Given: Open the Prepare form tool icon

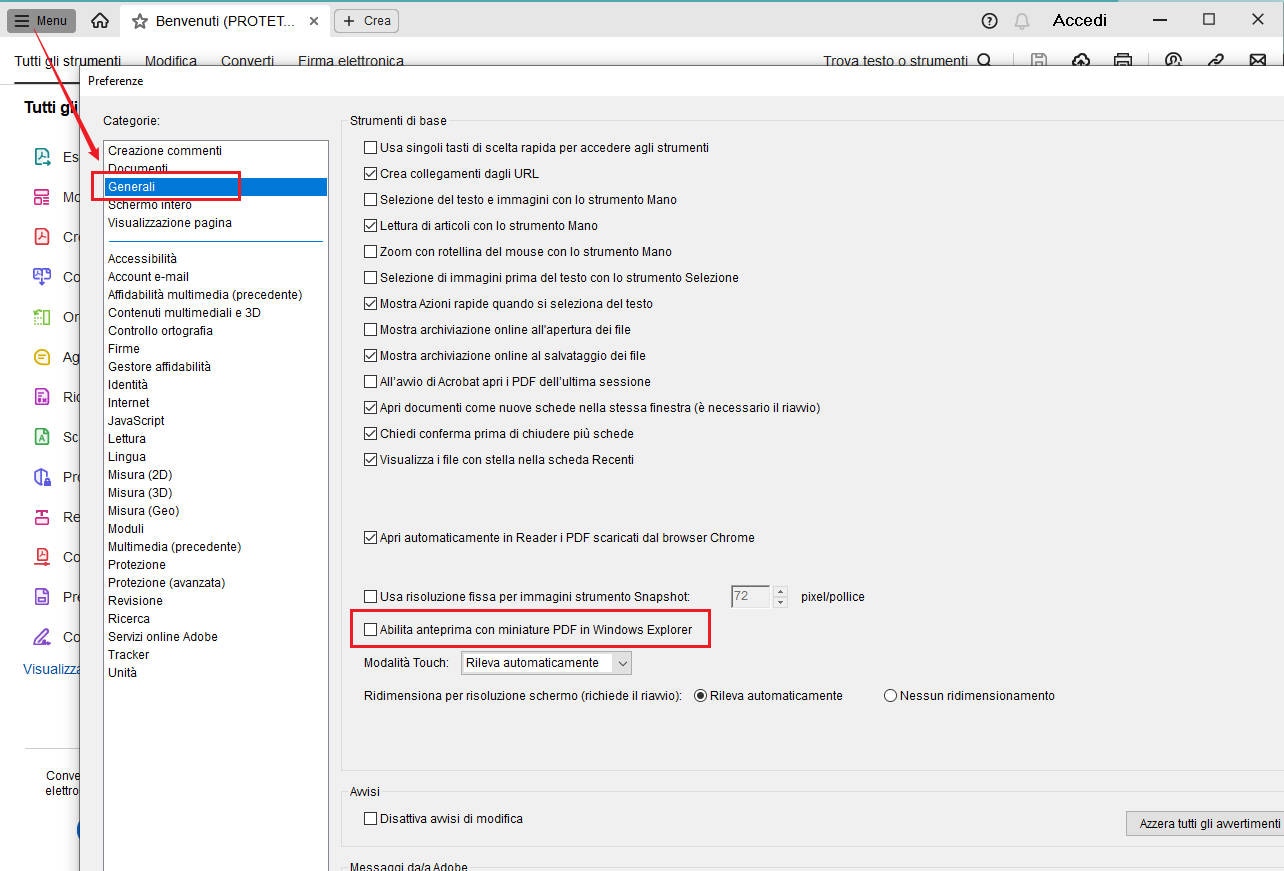Looking at the screenshot, I should coord(42,597).
